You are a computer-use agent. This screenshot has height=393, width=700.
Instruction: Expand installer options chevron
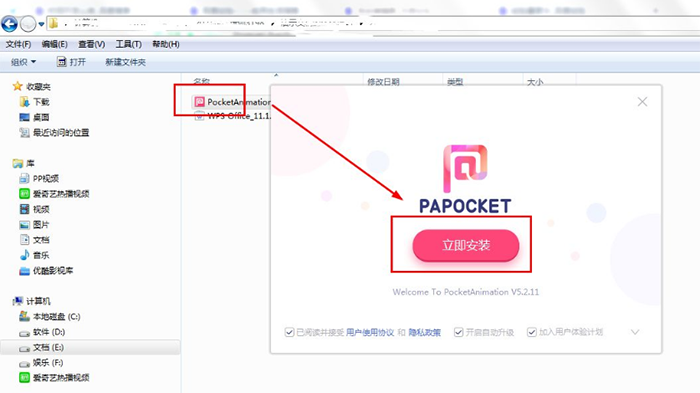tap(635, 332)
